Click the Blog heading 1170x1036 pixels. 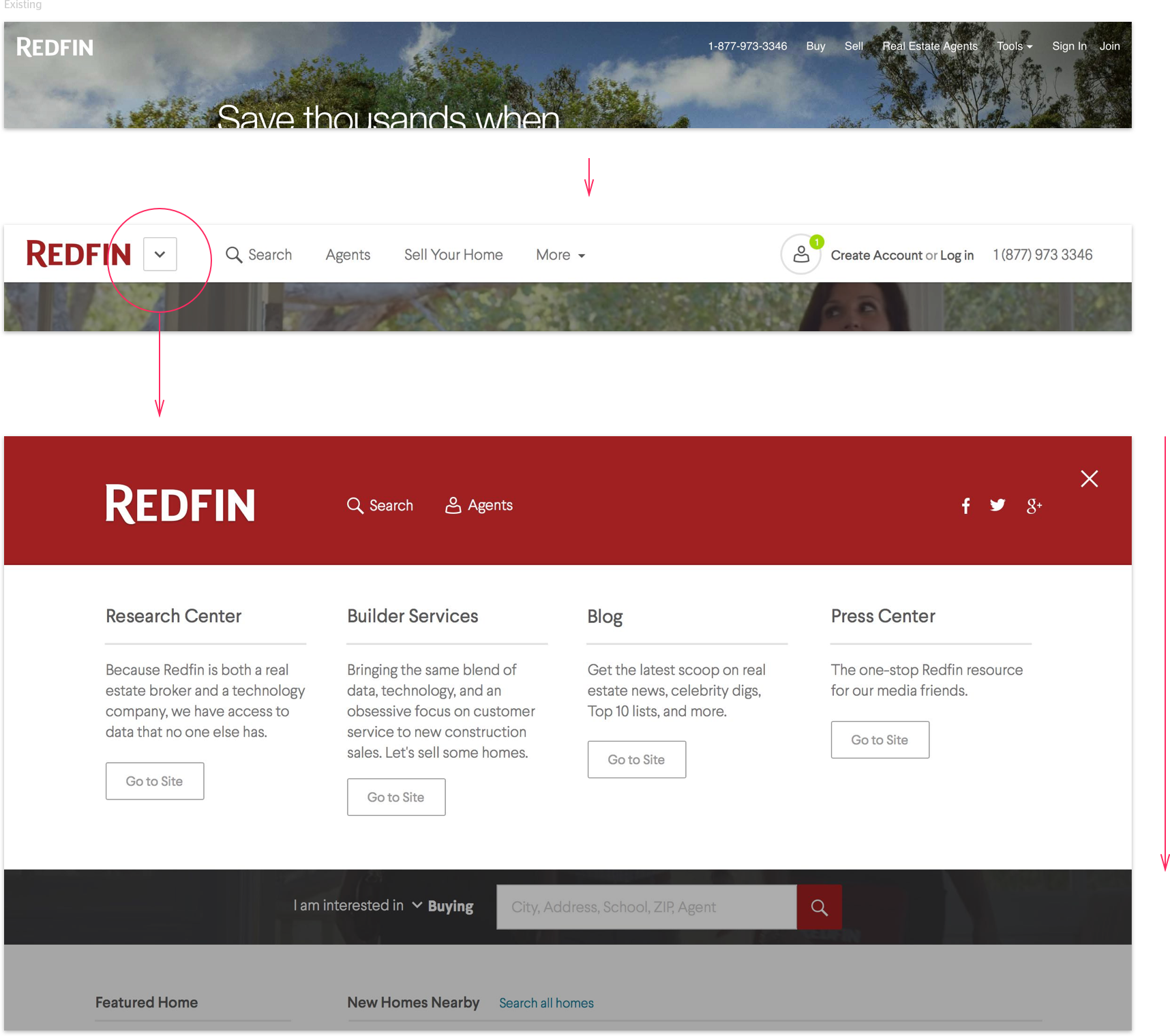(x=605, y=617)
